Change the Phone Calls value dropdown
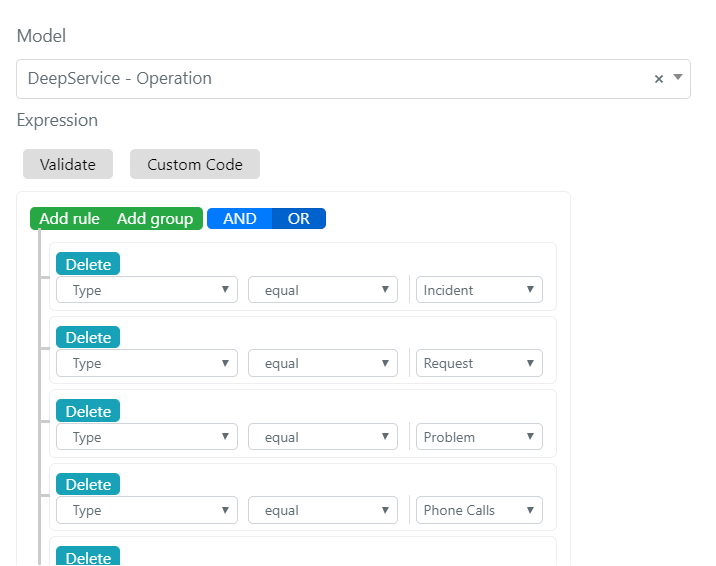 click(479, 510)
